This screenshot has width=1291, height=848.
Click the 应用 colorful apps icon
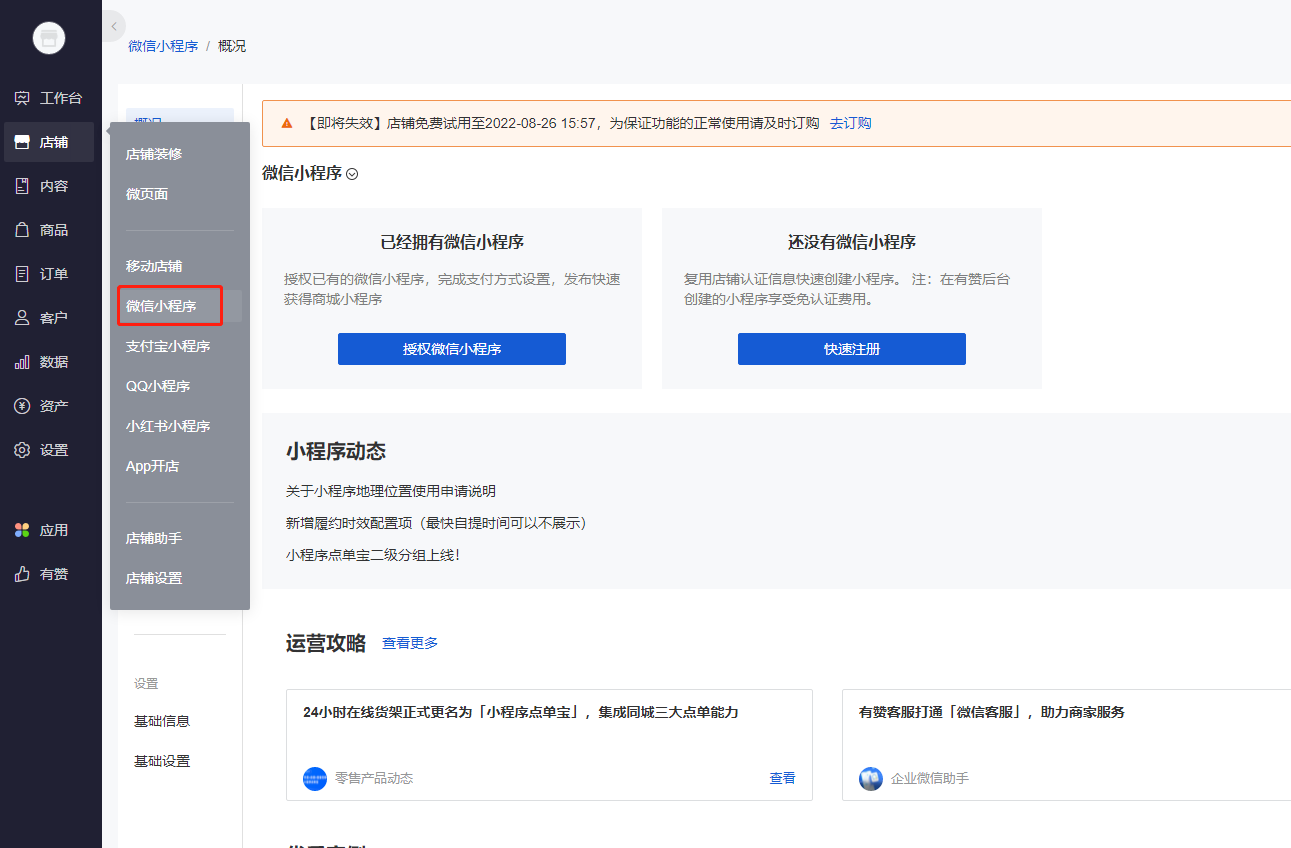pyautogui.click(x=22, y=530)
